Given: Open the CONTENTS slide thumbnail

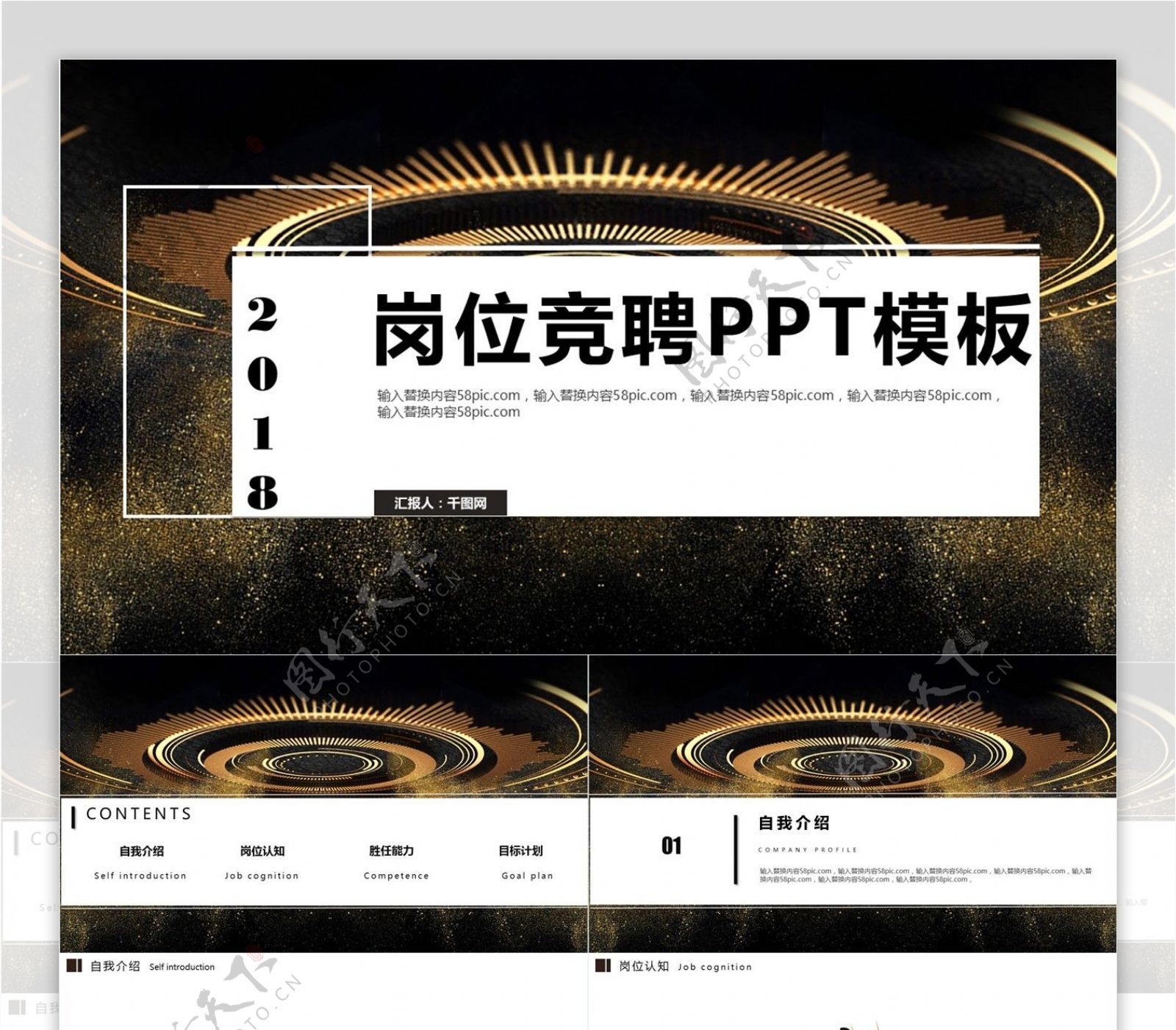Looking at the screenshot, I should 323,804.
